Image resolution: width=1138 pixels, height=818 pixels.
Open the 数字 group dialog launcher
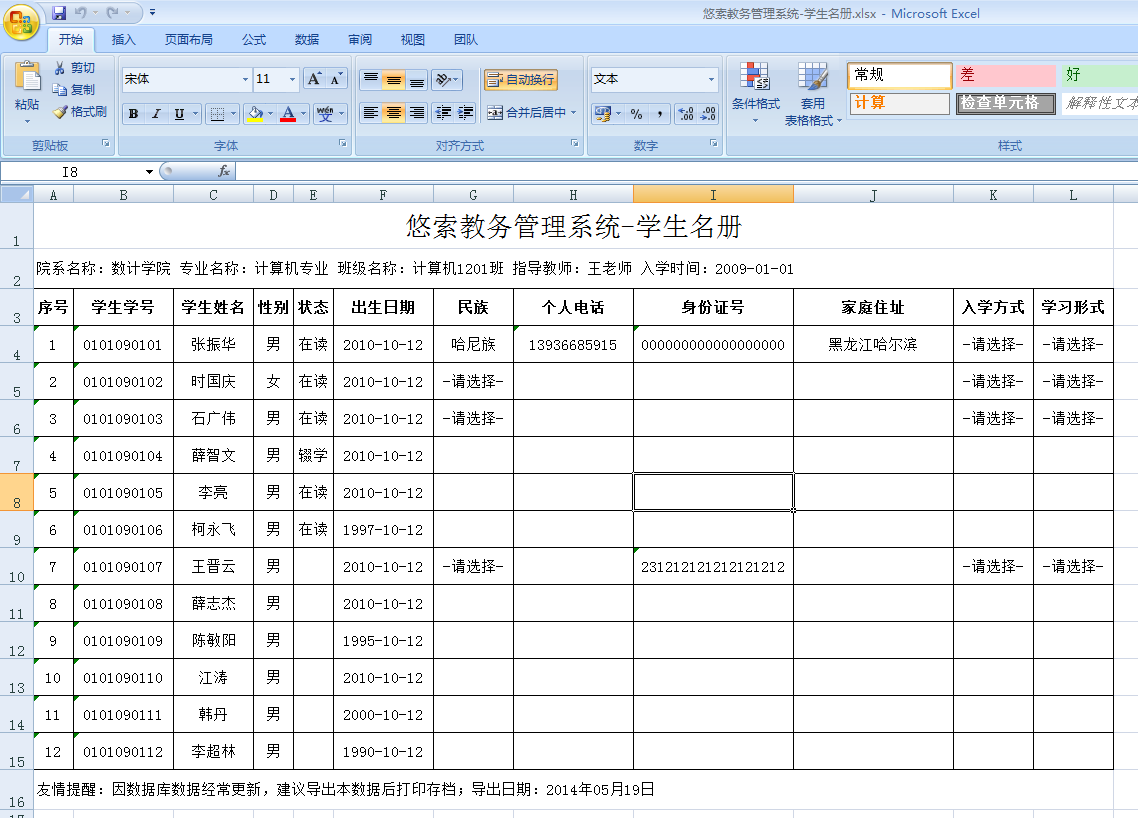pos(713,144)
